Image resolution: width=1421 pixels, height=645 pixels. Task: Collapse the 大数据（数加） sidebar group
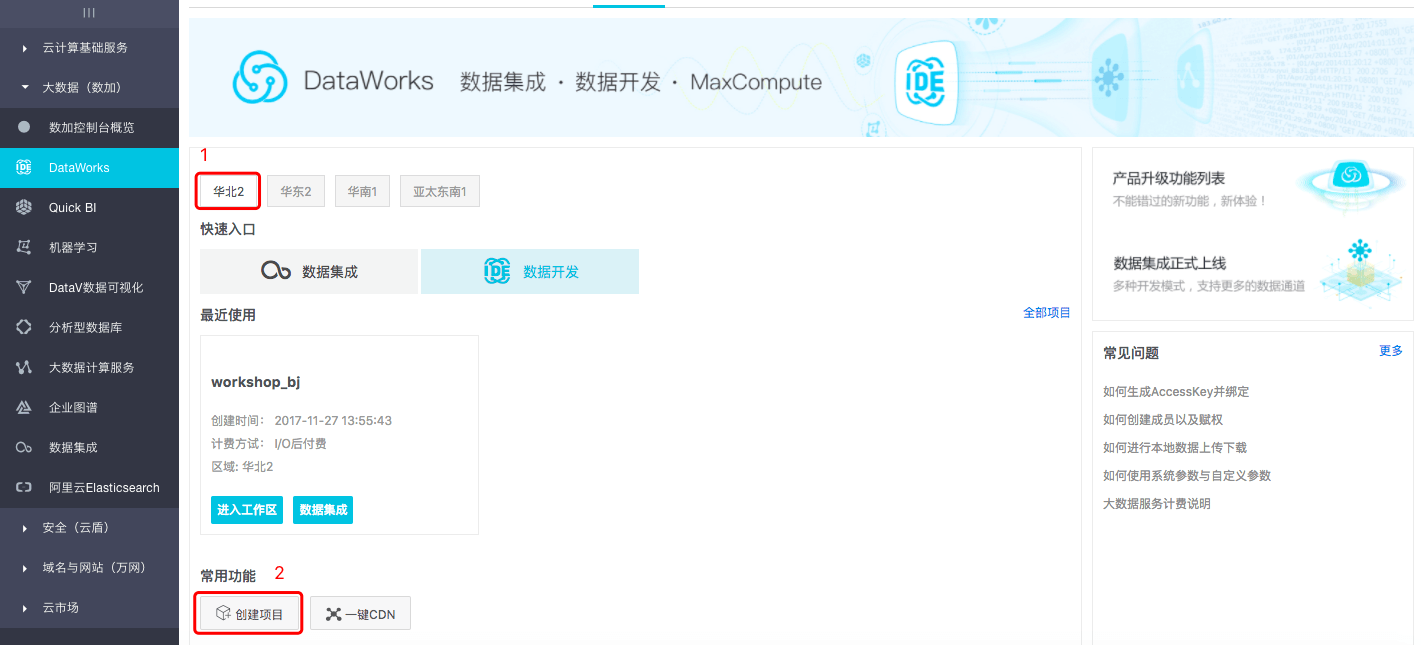point(89,87)
